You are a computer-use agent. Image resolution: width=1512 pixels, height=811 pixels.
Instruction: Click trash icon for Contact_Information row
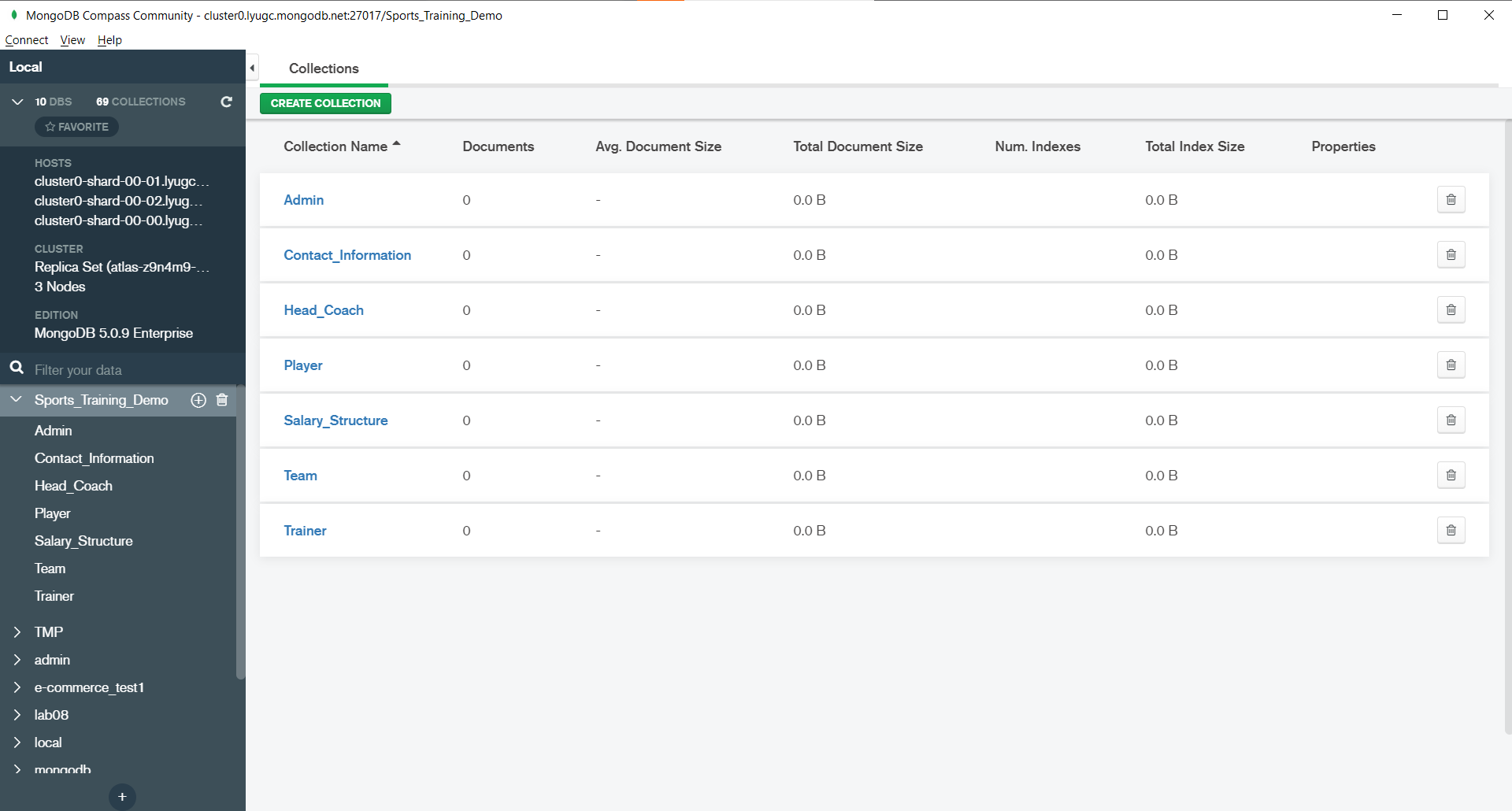1451,255
